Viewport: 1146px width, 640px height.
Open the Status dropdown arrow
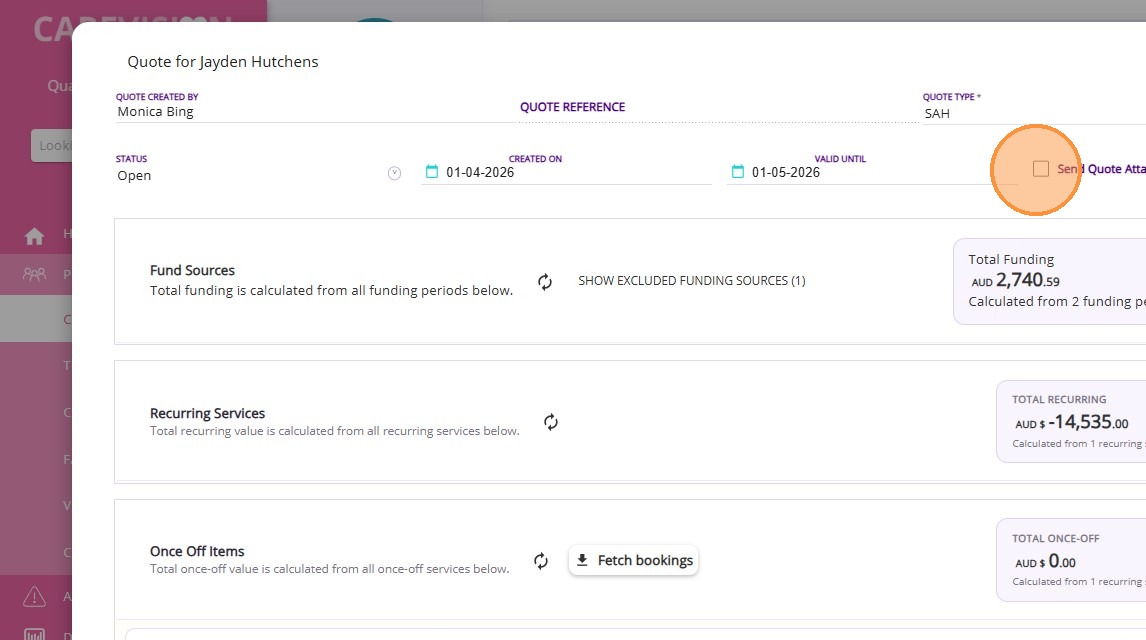[x=394, y=173]
